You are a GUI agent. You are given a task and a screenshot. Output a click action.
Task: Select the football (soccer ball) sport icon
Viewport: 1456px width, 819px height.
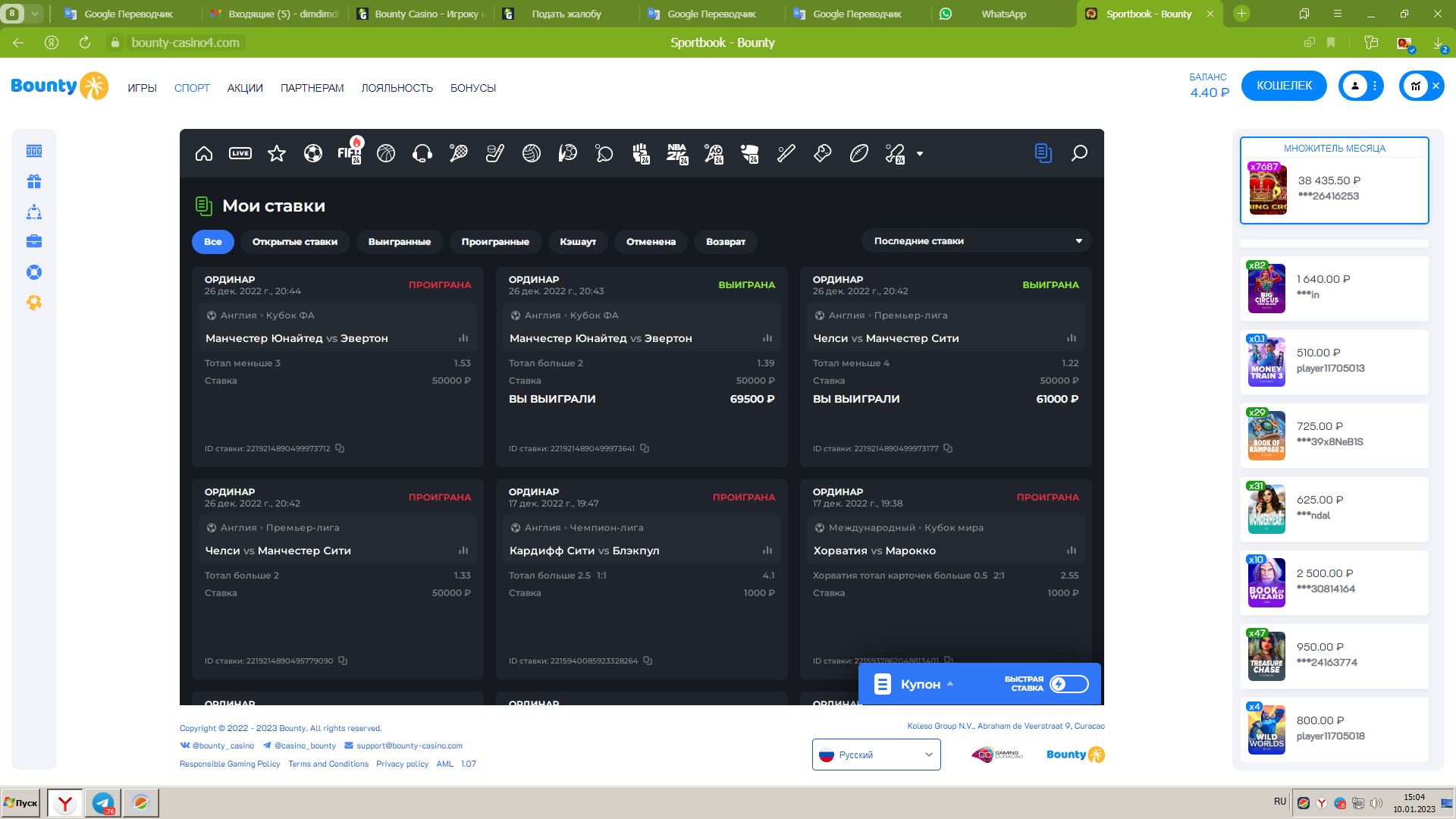point(313,154)
